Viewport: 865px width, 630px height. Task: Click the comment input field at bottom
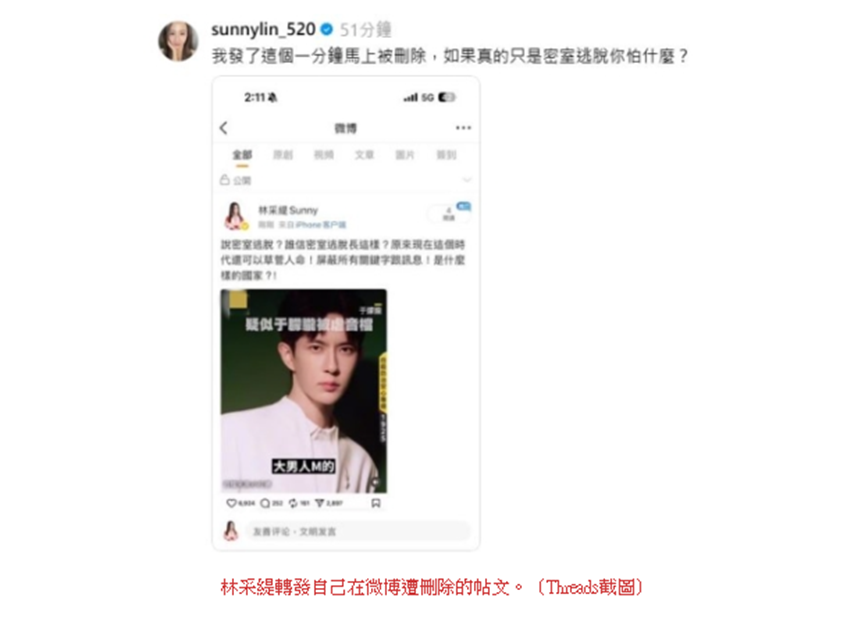click(357, 531)
